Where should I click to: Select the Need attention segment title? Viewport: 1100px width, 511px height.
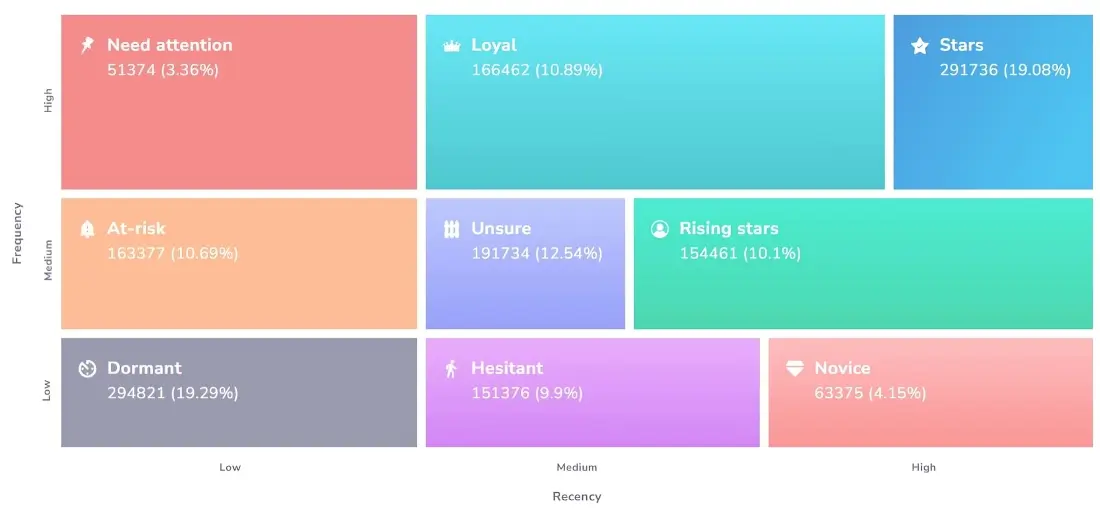tap(169, 45)
